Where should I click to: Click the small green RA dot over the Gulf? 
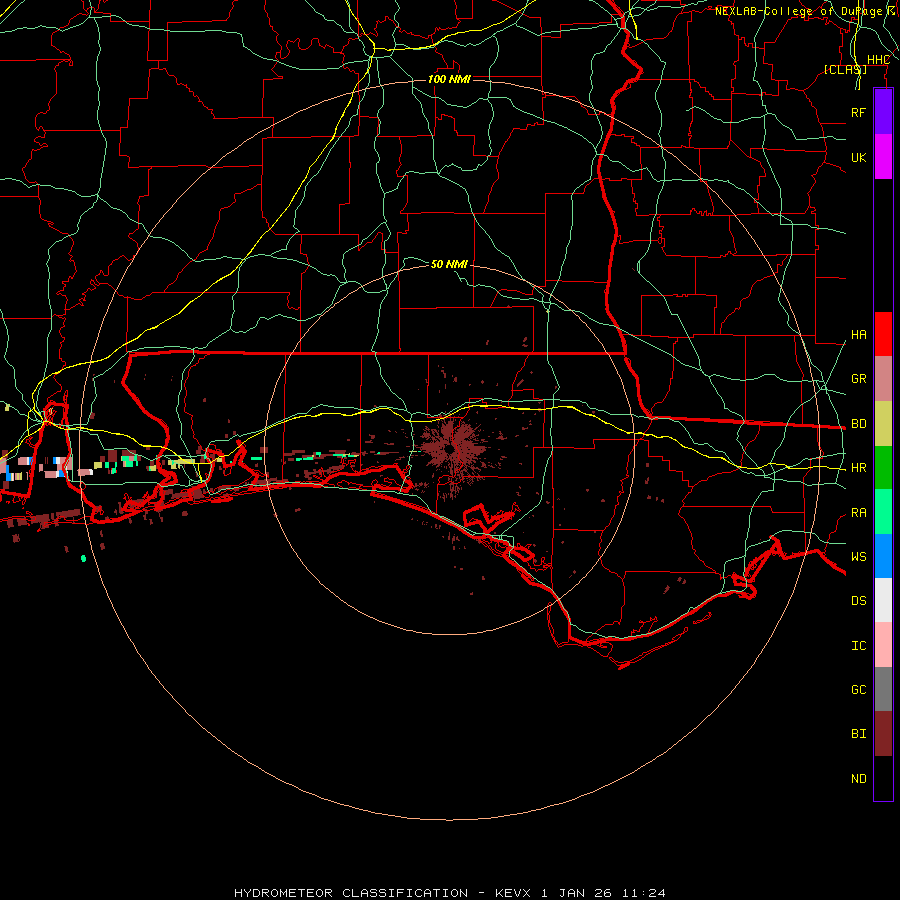[x=84, y=558]
